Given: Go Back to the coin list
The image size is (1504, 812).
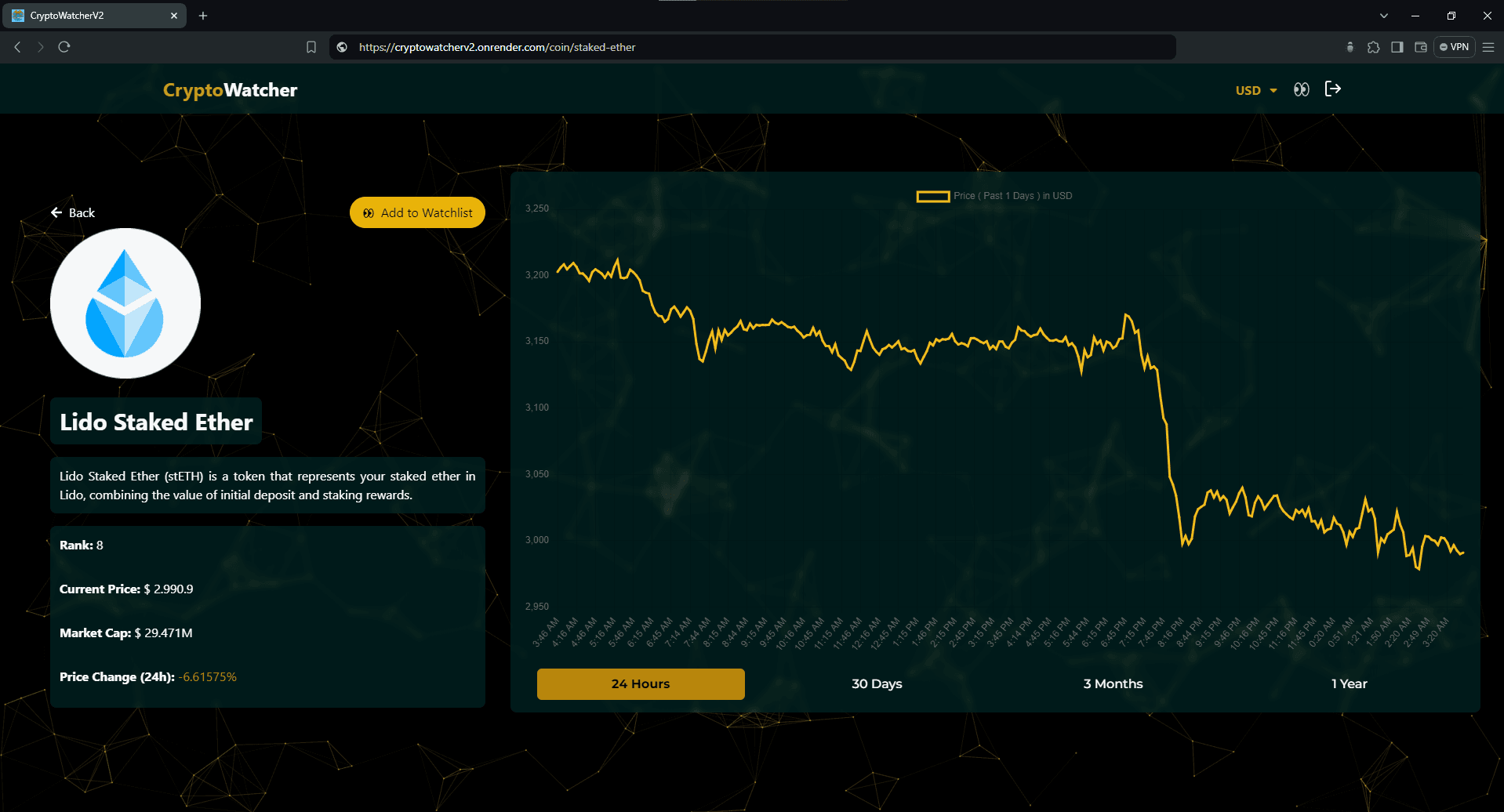Looking at the screenshot, I should [x=73, y=212].
